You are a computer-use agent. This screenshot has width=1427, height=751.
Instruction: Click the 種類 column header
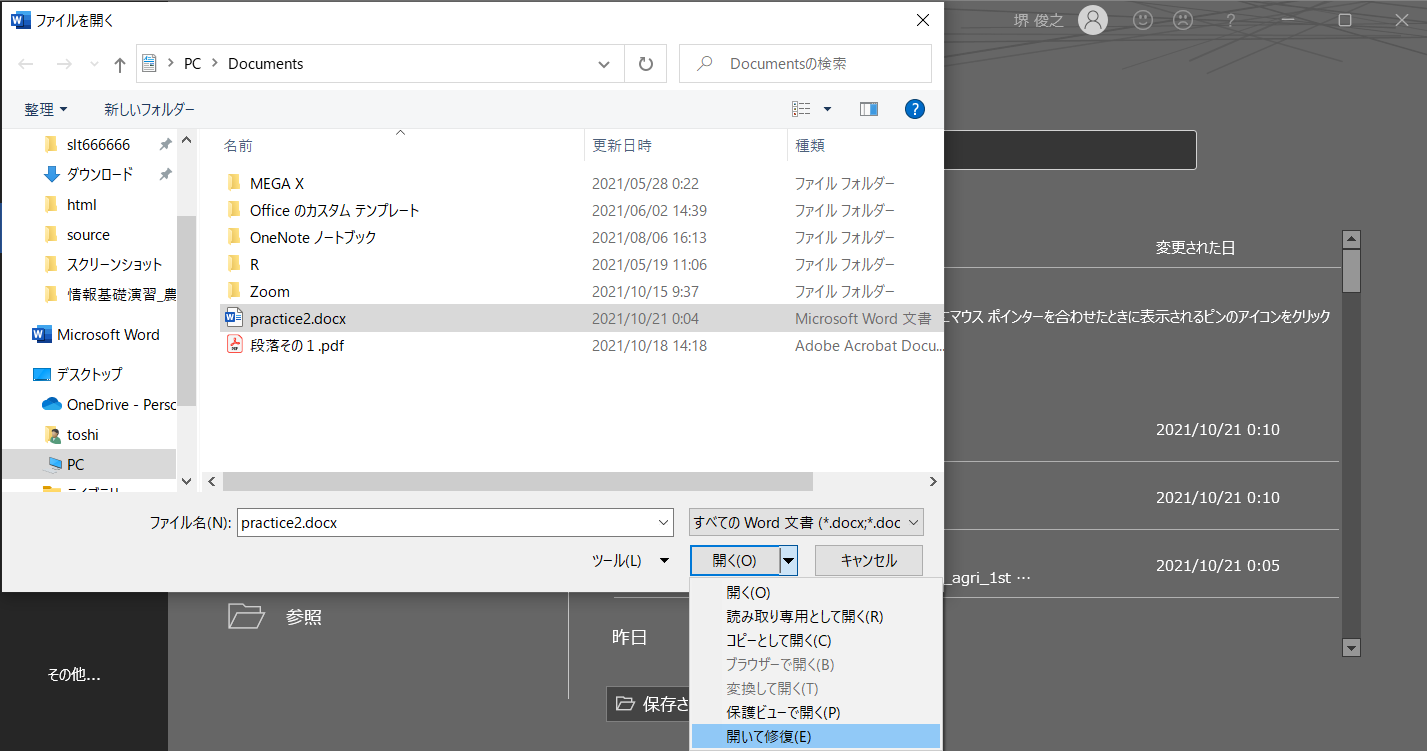pos(810,146)
